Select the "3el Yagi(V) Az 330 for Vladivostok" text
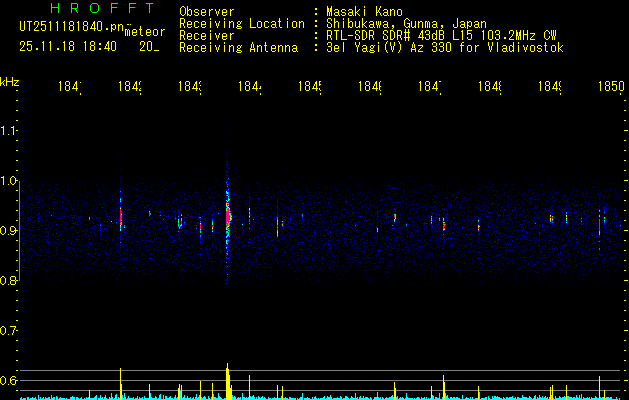The height and width of the screenshot is (400, 629). pos(445,48)
